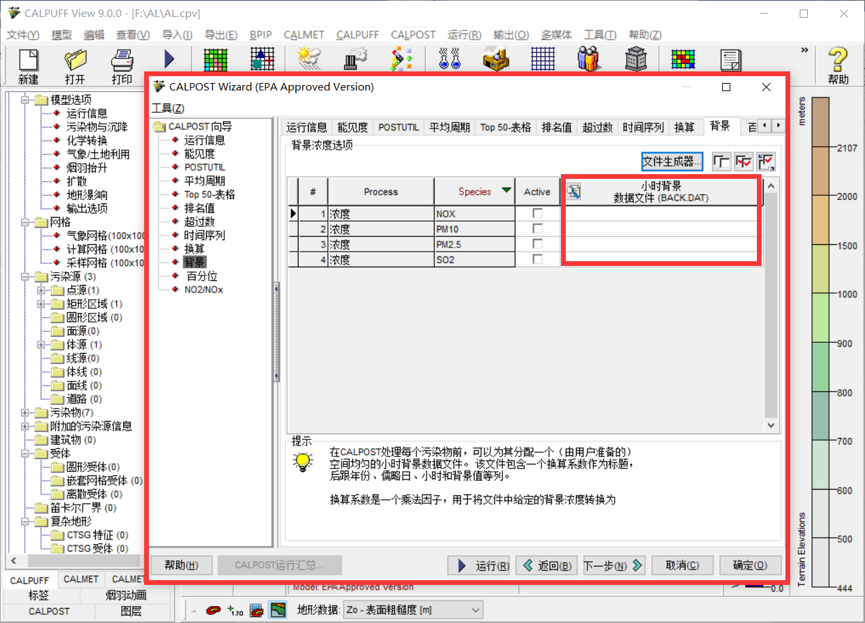Expand the 矩形区域 (1) tree node
This screenshot has width=865, height=623.
click(x=41, y=303)
